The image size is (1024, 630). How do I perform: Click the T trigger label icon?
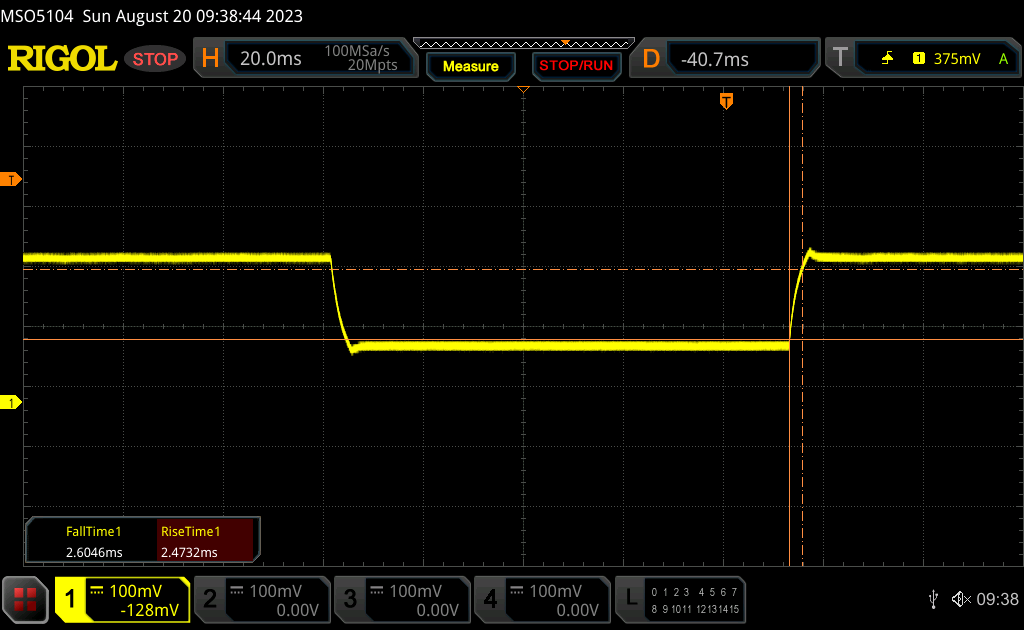click(x=840, y=59)
